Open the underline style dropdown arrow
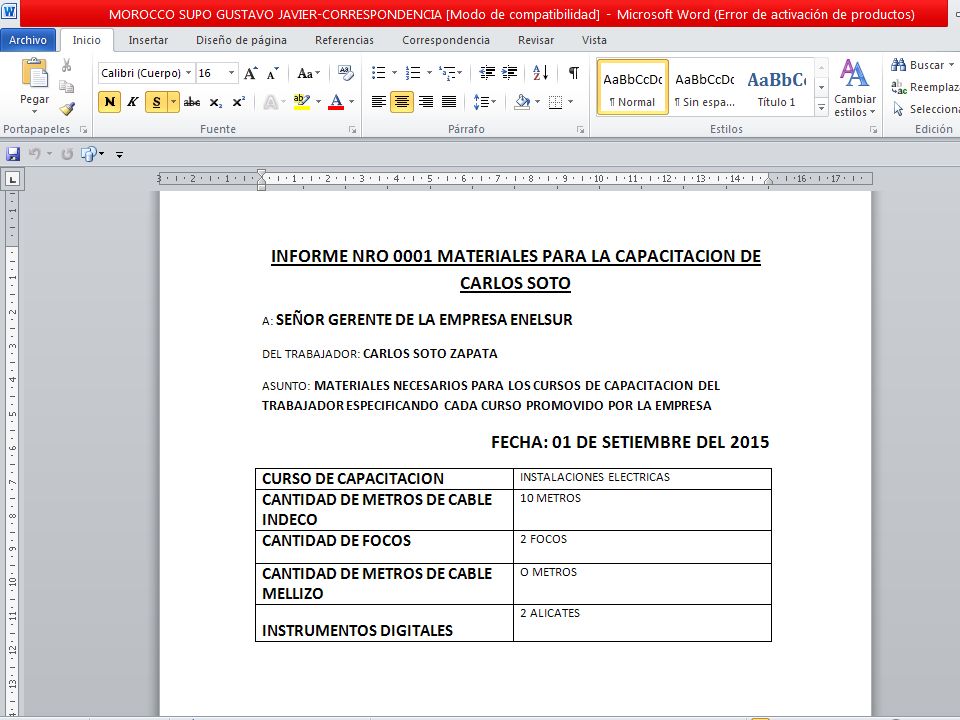 click(x=174, y=102)
